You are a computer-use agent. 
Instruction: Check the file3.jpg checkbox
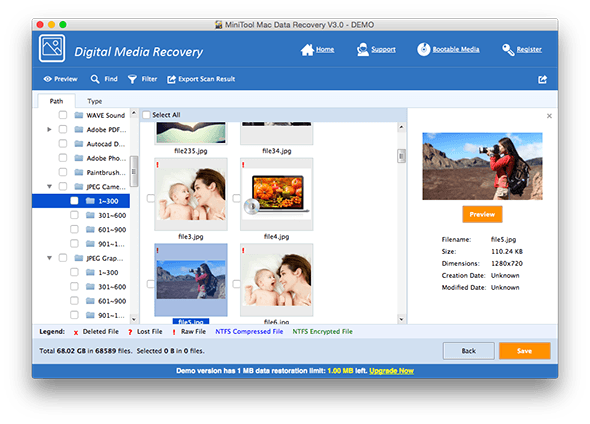pyautogui.click(x=151, y=198)
